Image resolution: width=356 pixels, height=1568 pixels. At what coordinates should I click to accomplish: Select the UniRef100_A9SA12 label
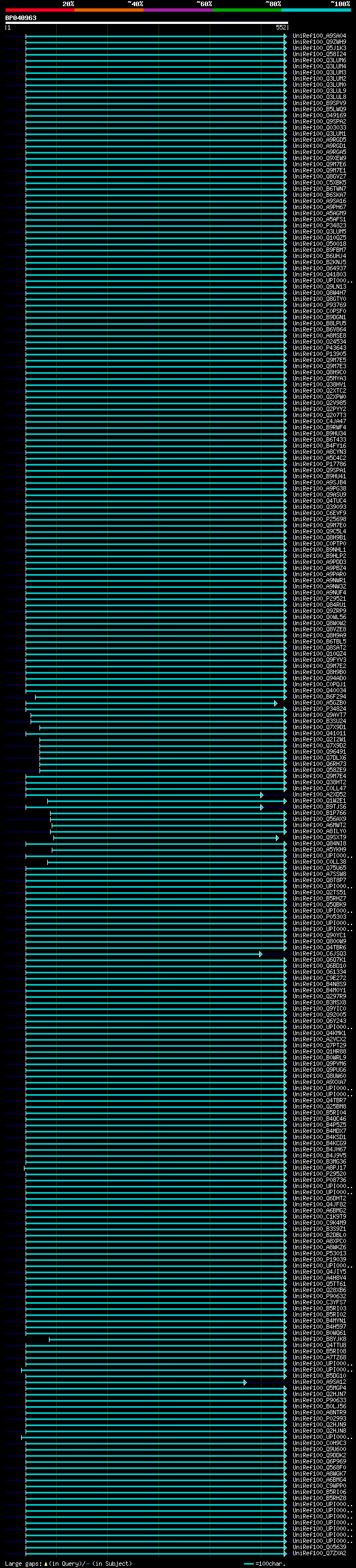[319, 1382]
